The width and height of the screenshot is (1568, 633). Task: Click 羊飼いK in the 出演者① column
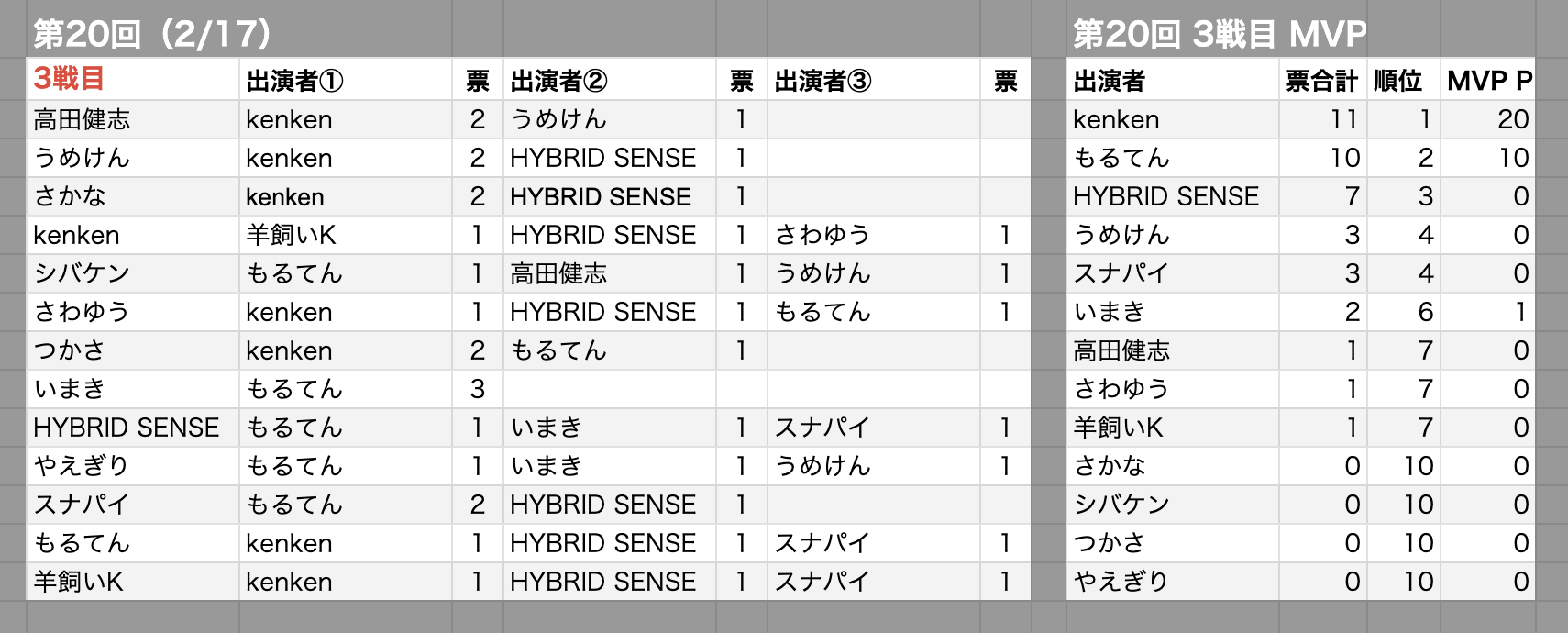point(291,235)
